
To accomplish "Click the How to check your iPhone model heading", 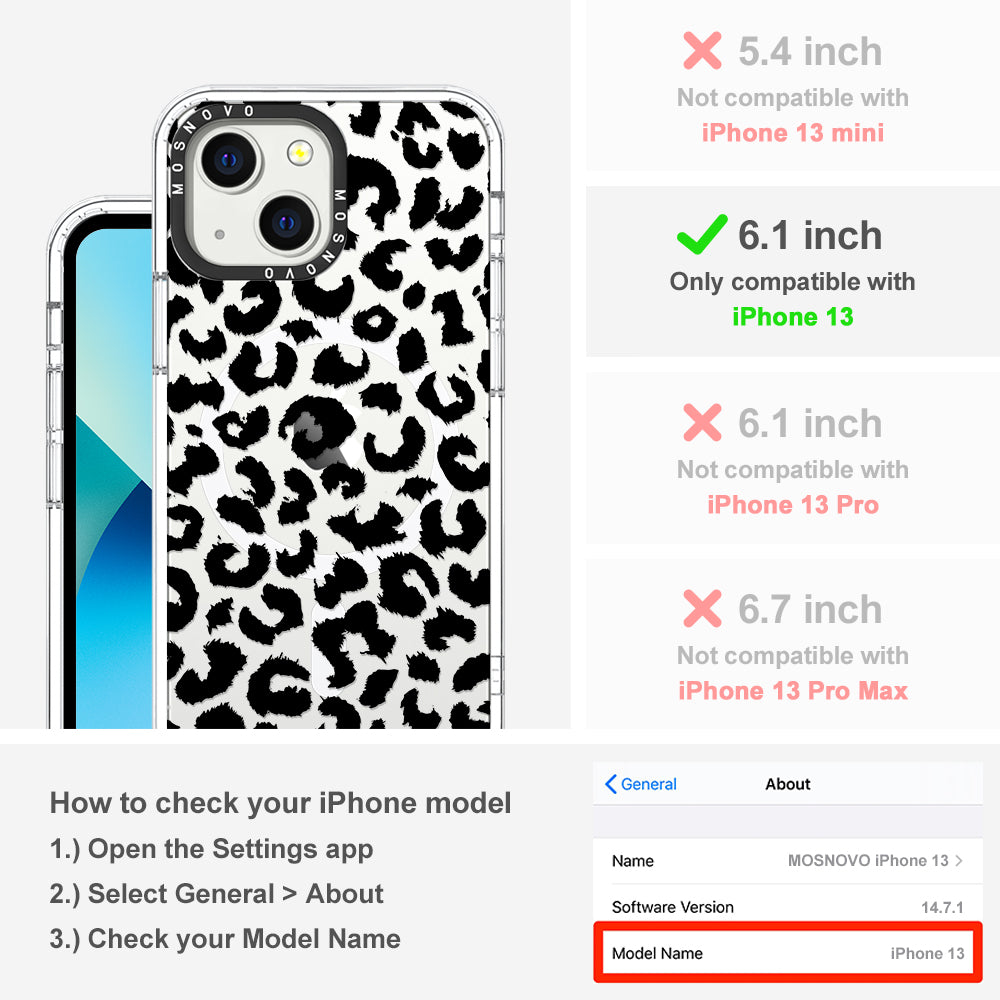I will click(281, 802).
